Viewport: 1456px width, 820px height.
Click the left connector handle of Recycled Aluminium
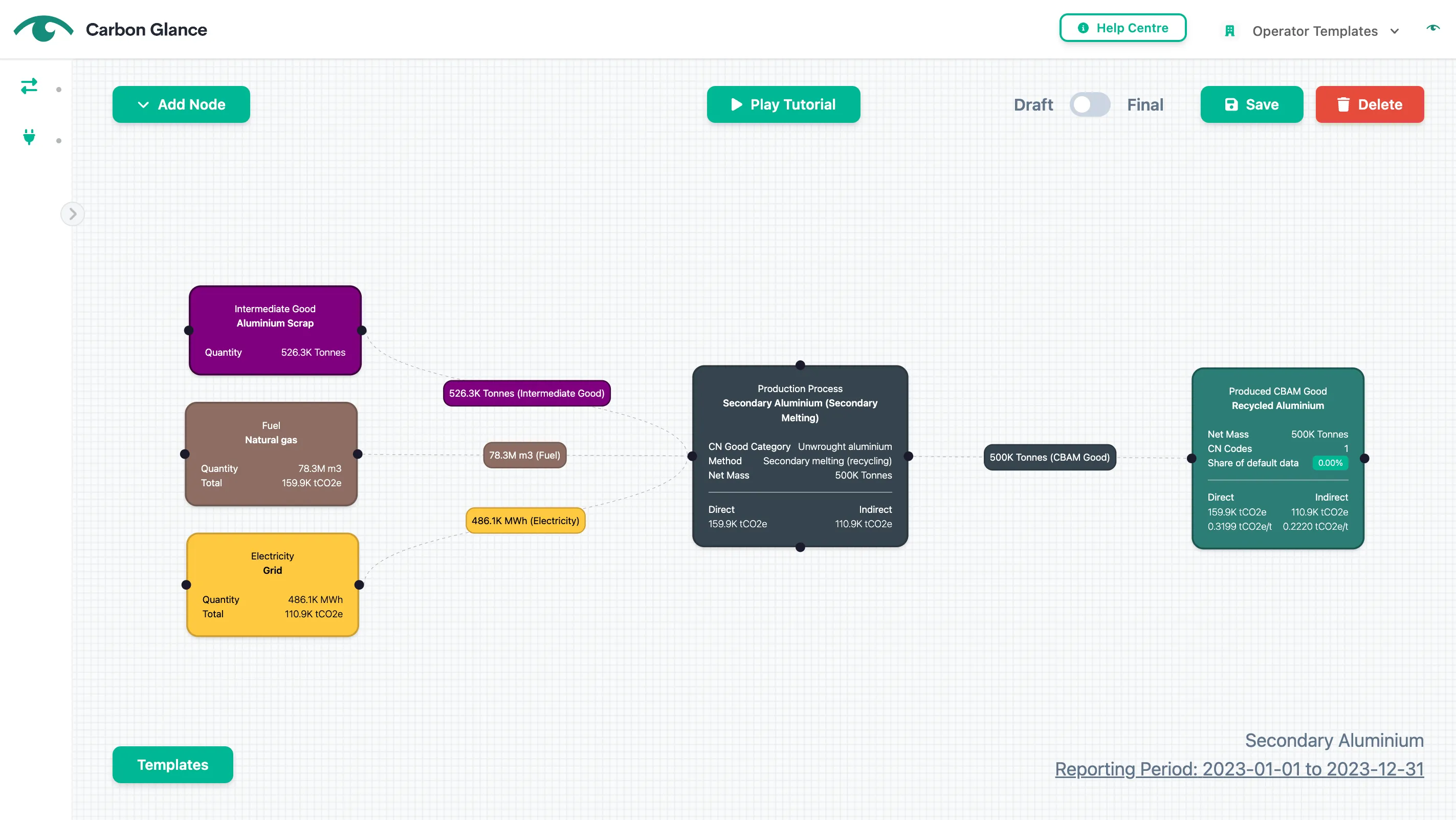click(1192, 459)
